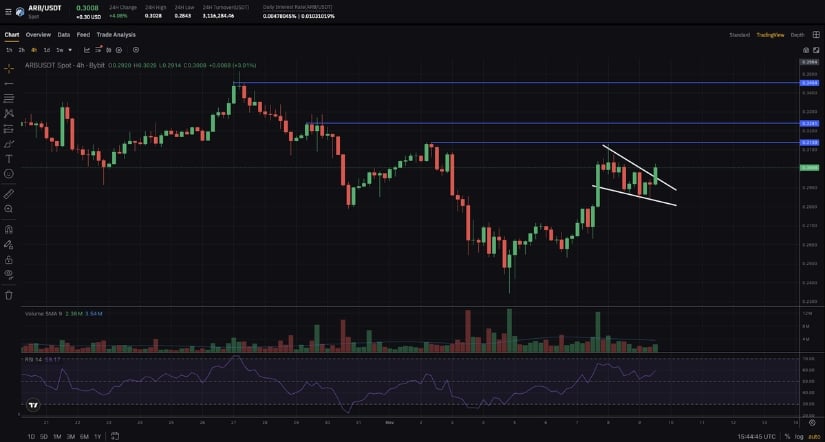Select the upper white wedge trendline

(x=639, y=167)
